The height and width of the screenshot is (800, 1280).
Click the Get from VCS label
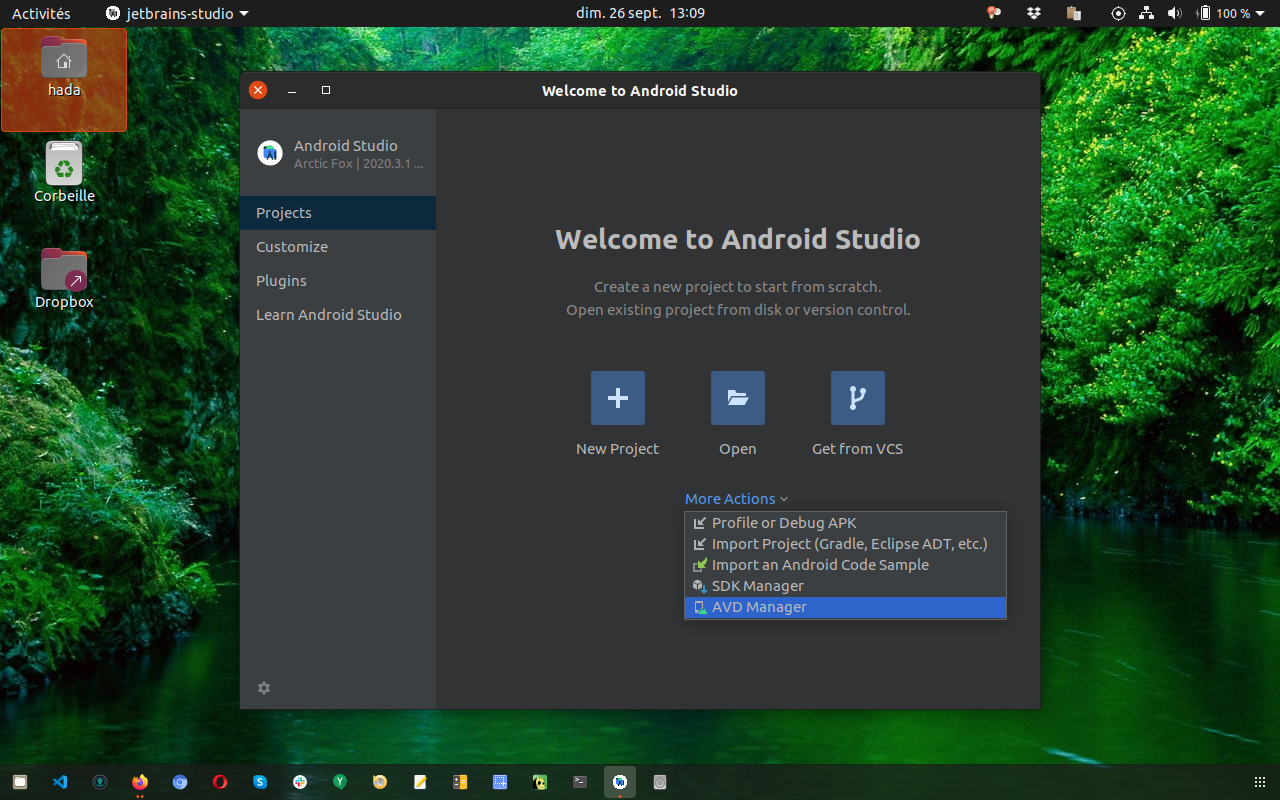coord(857,449)
